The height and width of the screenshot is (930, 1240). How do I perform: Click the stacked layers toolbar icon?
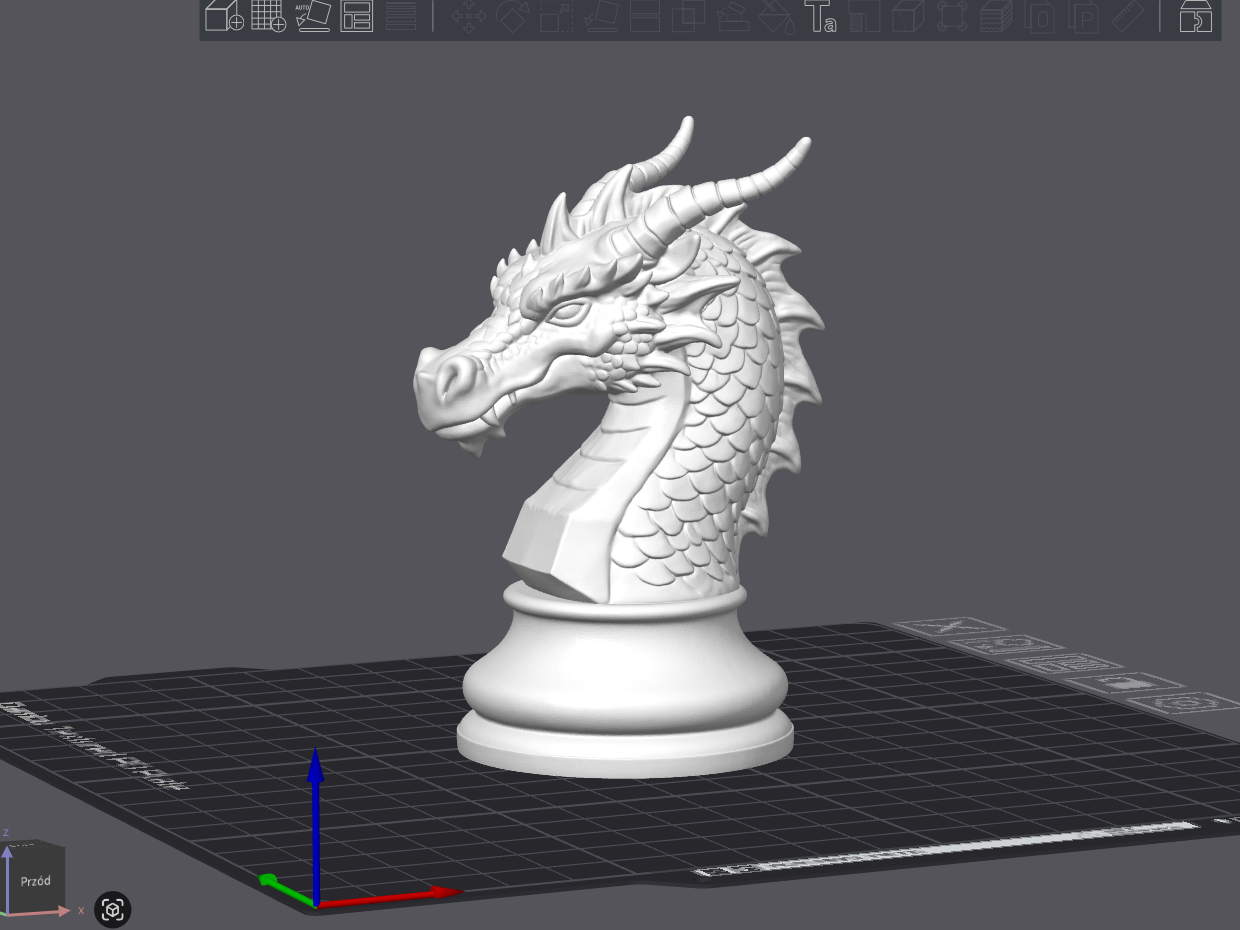pyautogui.click(x=996, y=17)
